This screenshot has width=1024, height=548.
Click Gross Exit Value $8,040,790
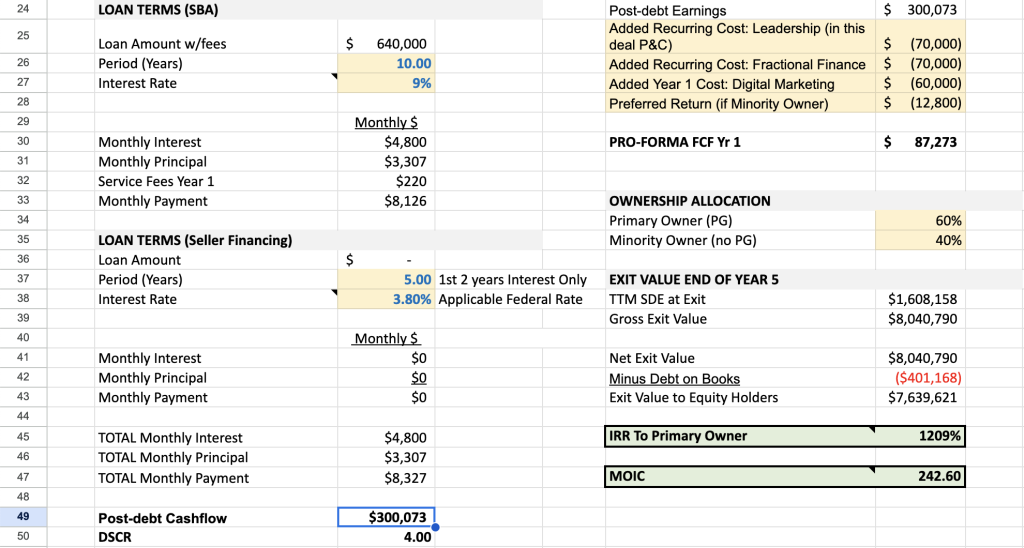[922, 319]
